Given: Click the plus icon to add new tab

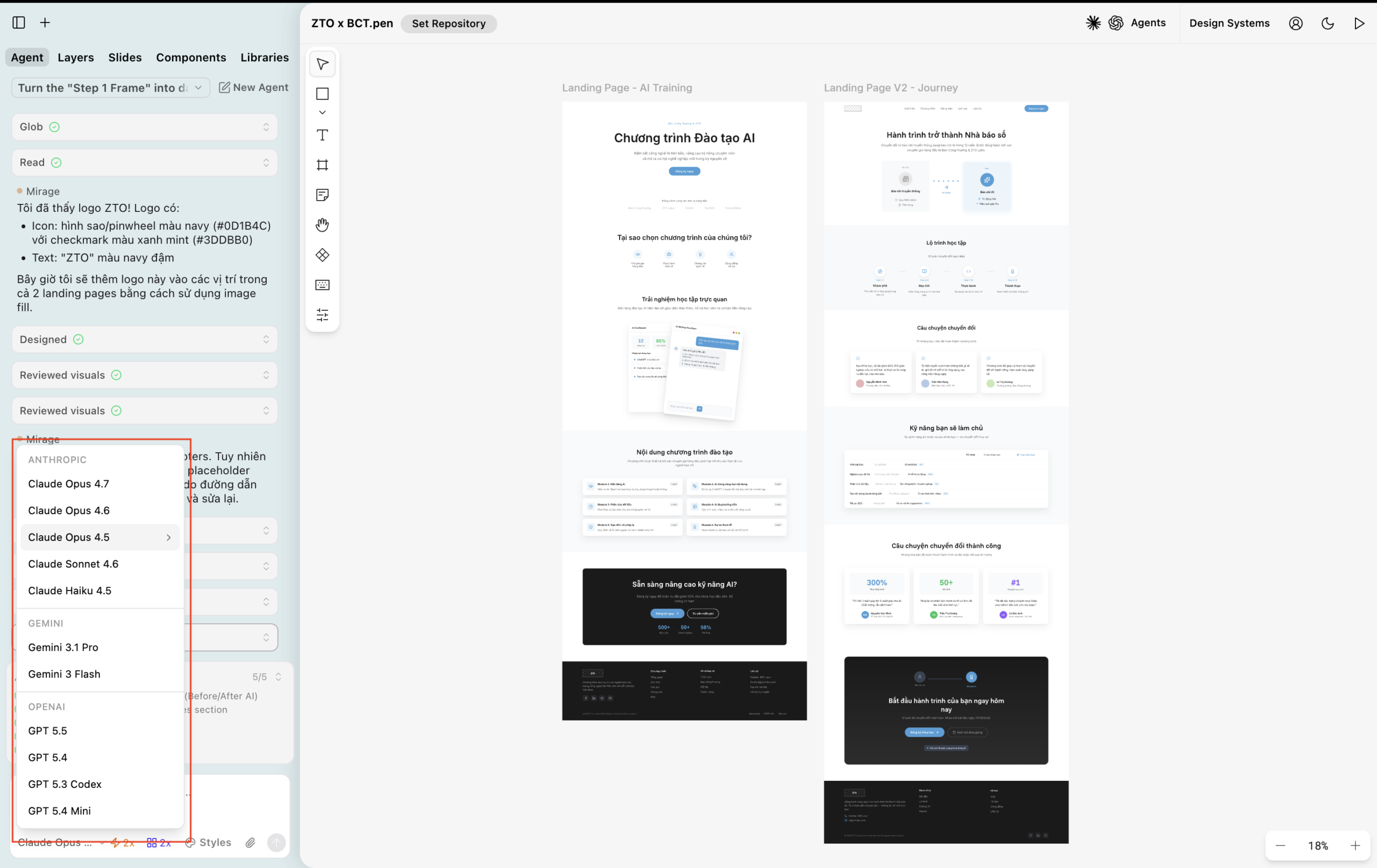Looking at the screenshot, I should coord(45,22).
